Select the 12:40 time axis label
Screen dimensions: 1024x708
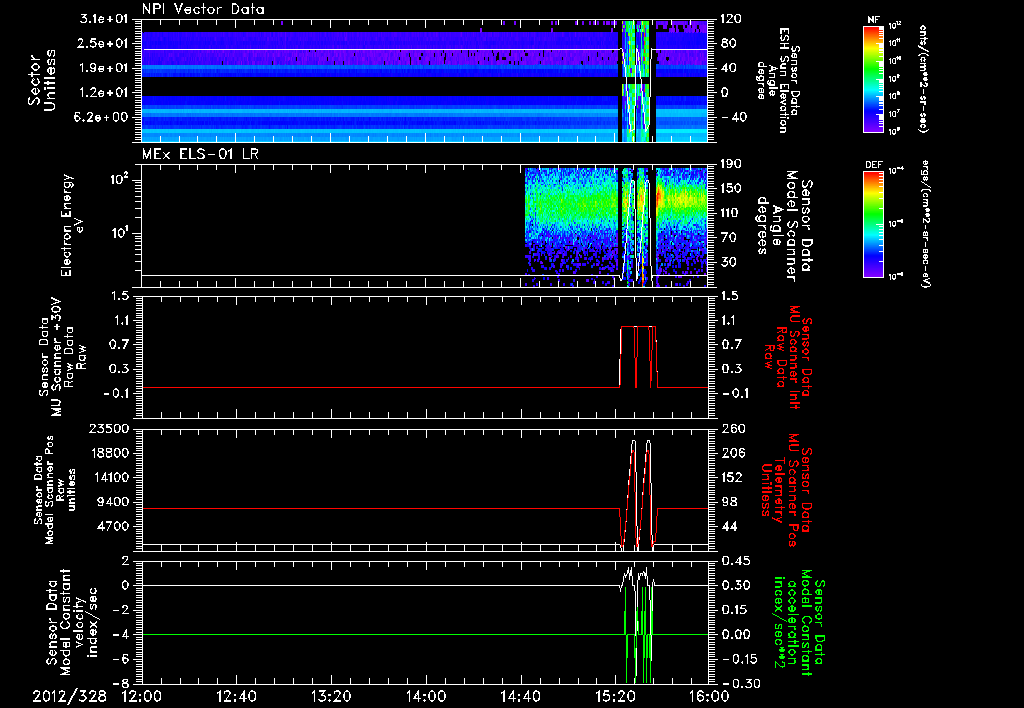(x=236, y=695)
